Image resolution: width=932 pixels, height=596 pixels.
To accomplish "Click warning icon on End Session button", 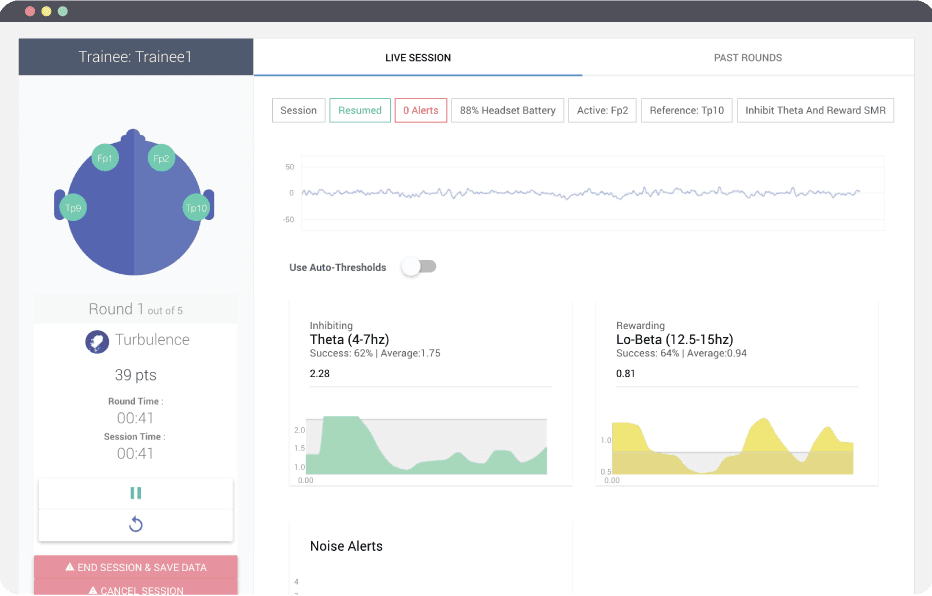I will pos(70,567).
